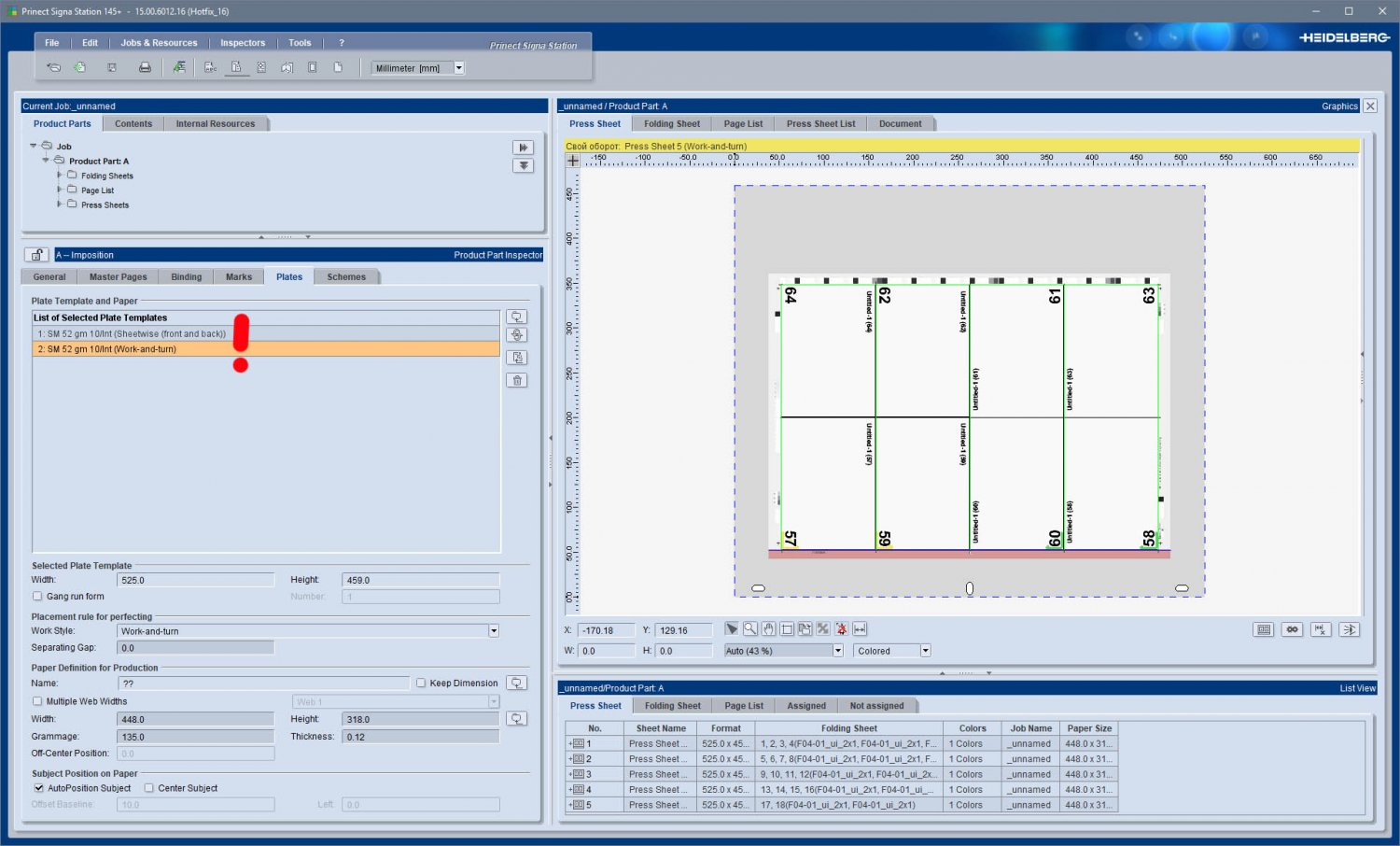Select the arrow pointer tool
The height and width of the screenshot is (846, 1400).
[x=732, y=629]
